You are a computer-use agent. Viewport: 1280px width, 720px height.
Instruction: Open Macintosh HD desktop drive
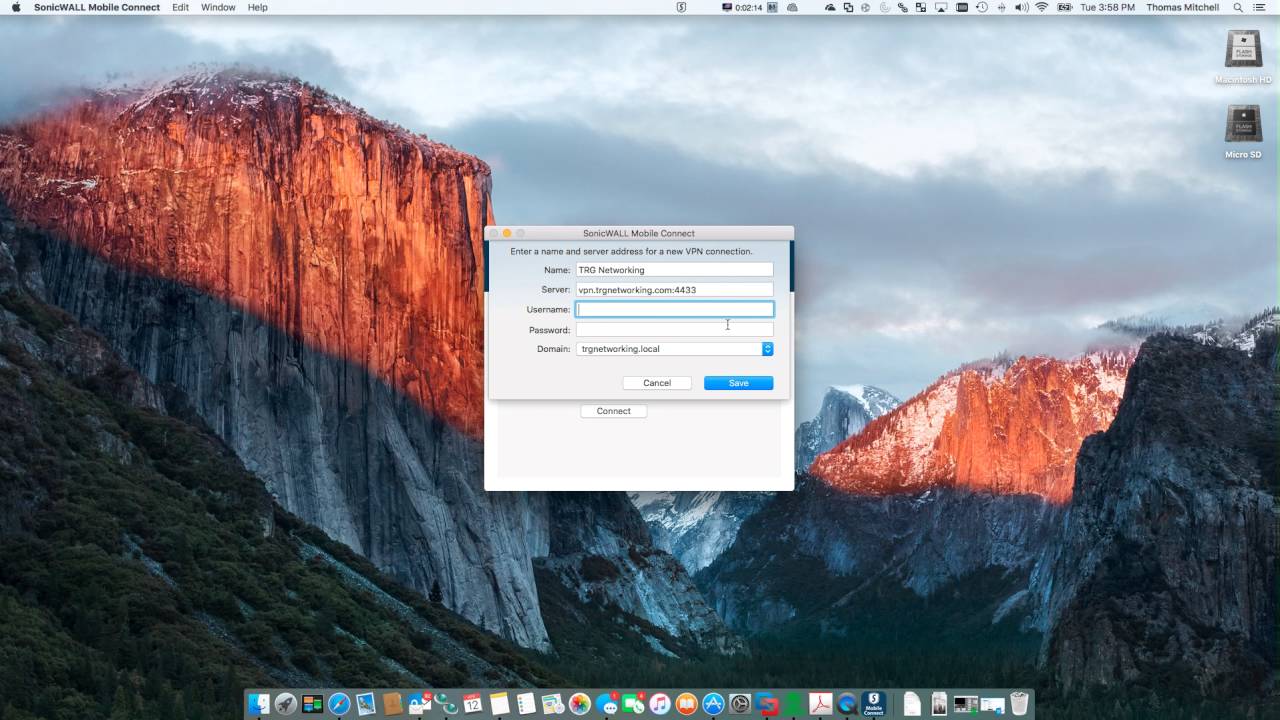coord(1243,56)
